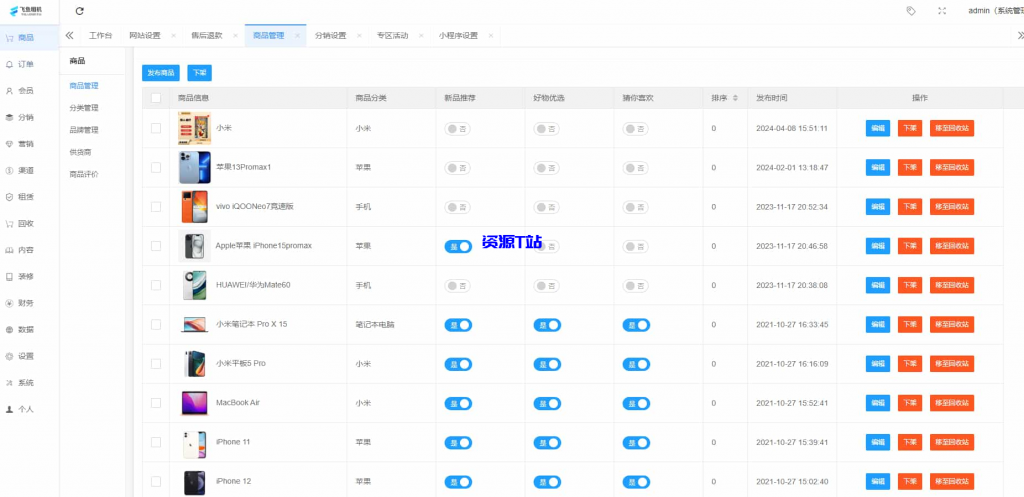Open 商品评价 in the 商品 submenu

click(x=84, y=174)
